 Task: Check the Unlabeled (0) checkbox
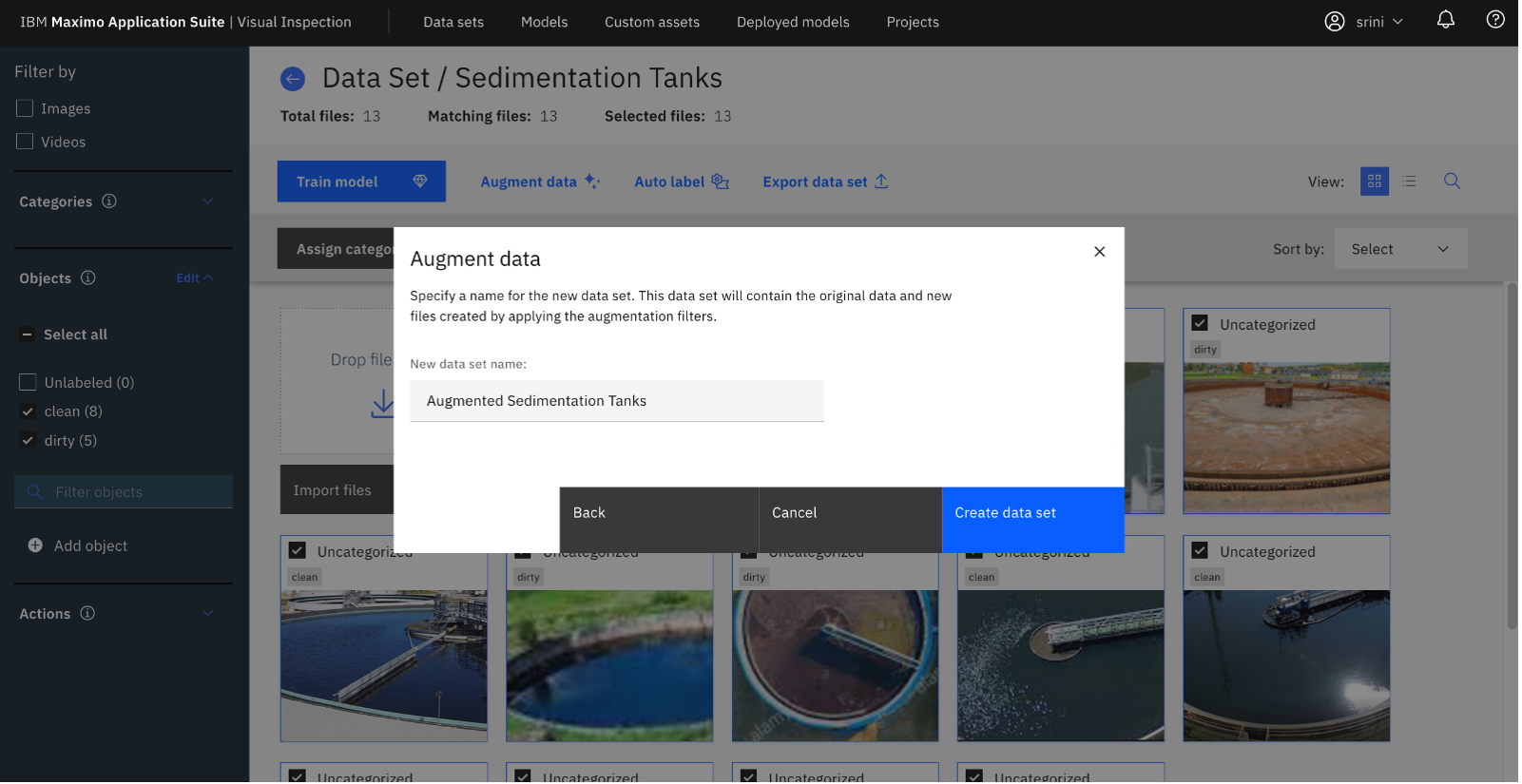coord(28,383)
